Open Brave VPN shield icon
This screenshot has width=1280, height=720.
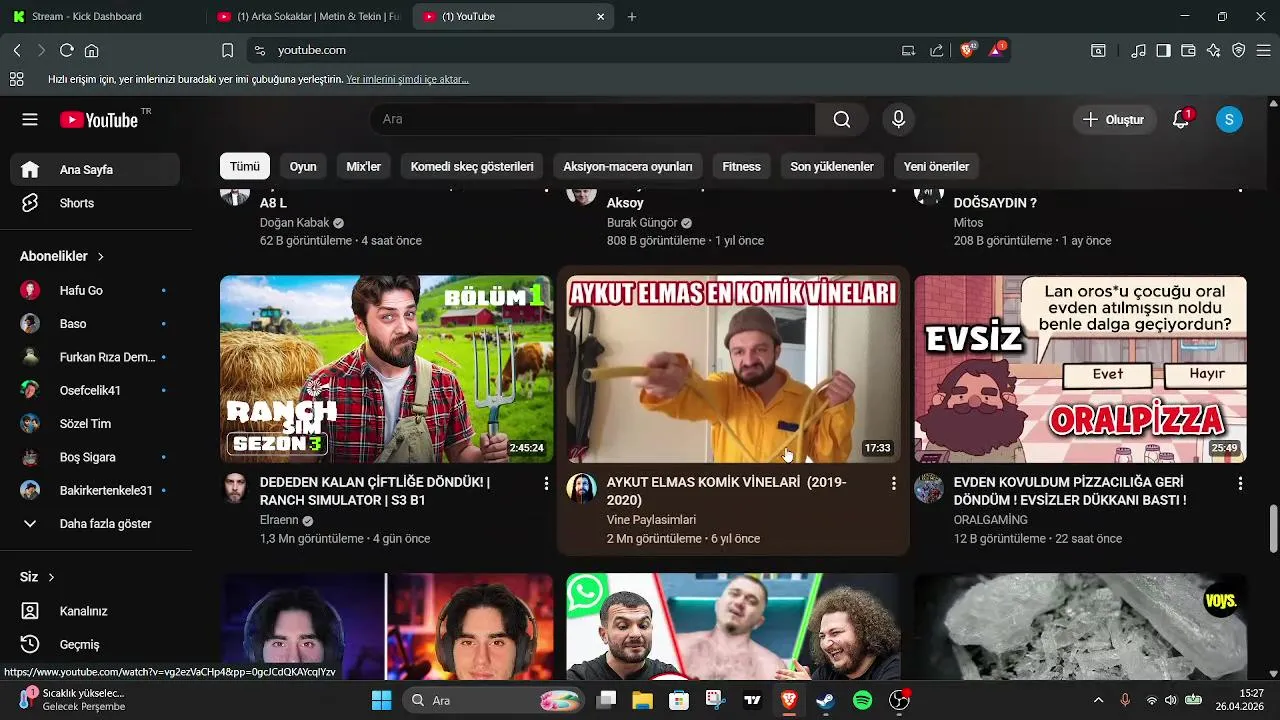[x=1238, y=50]
